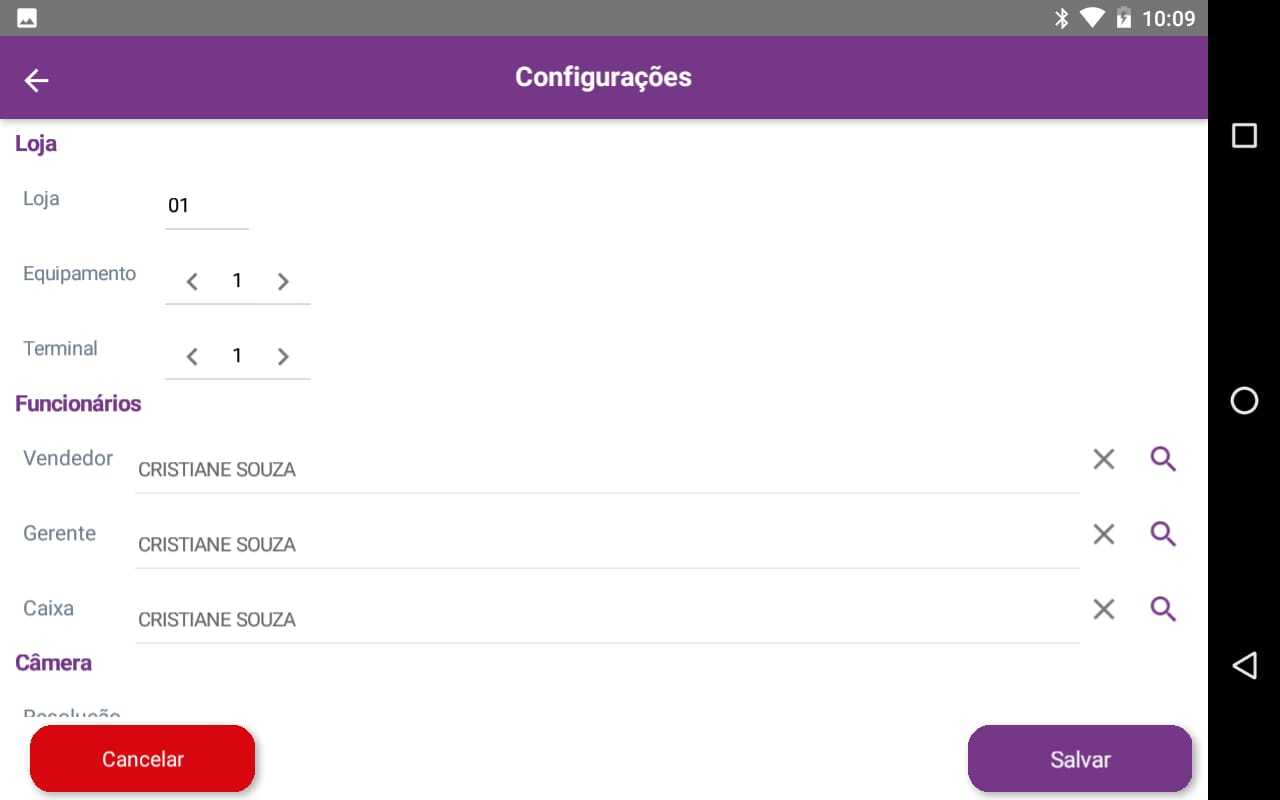Click the red Cancelar button
Image resolution: width=1280 pixels, height=800 pixels.
click(143, 759)
